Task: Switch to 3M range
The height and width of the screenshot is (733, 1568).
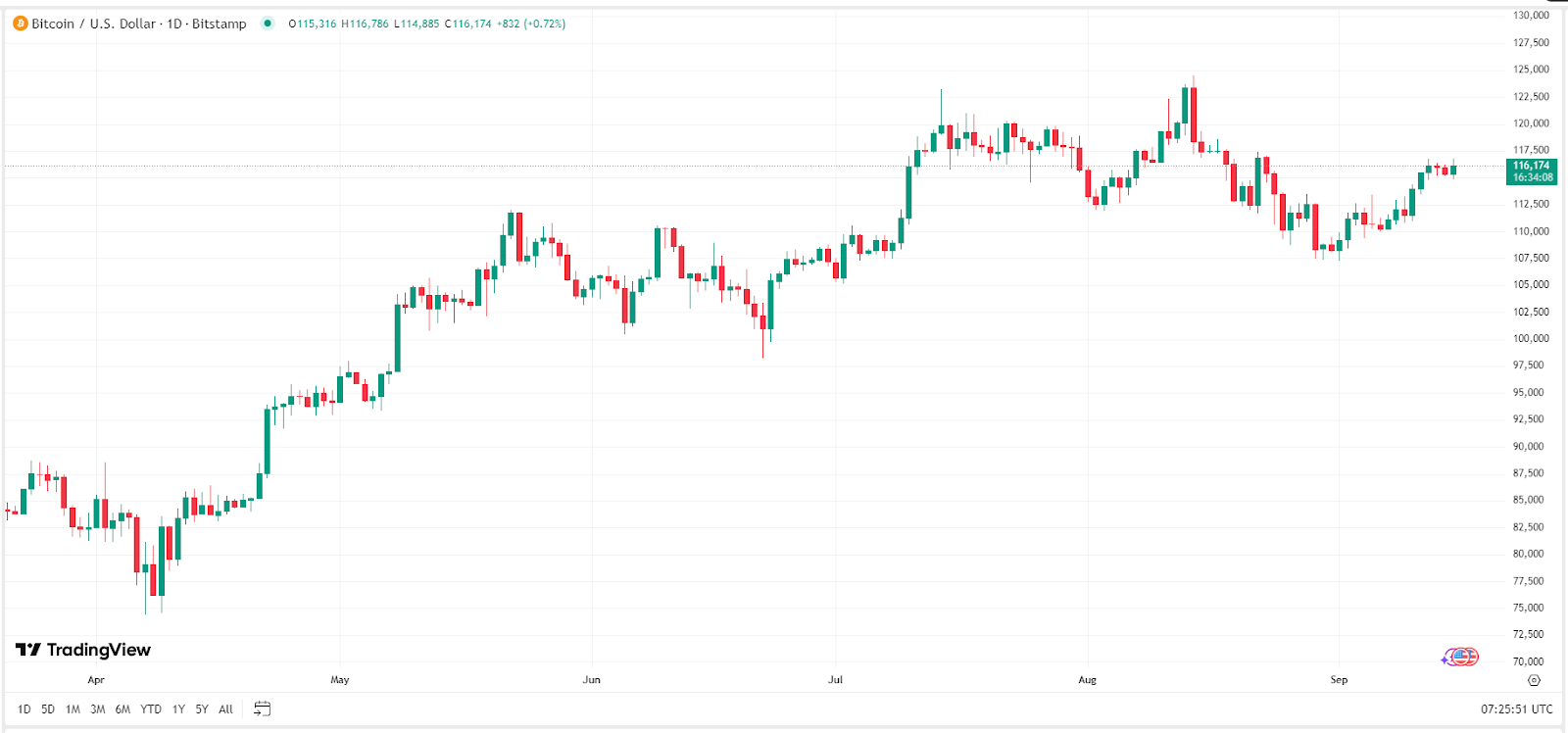Action: (x=98, y=709)
